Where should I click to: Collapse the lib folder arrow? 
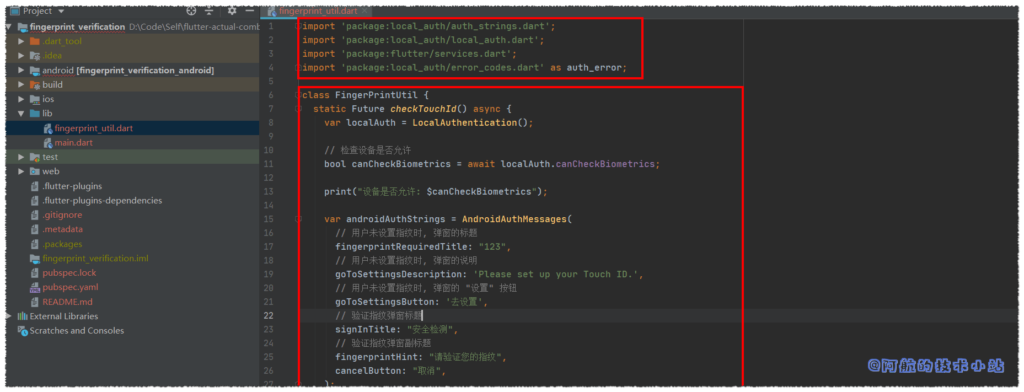pyautogui.click(x=22, y=113)
